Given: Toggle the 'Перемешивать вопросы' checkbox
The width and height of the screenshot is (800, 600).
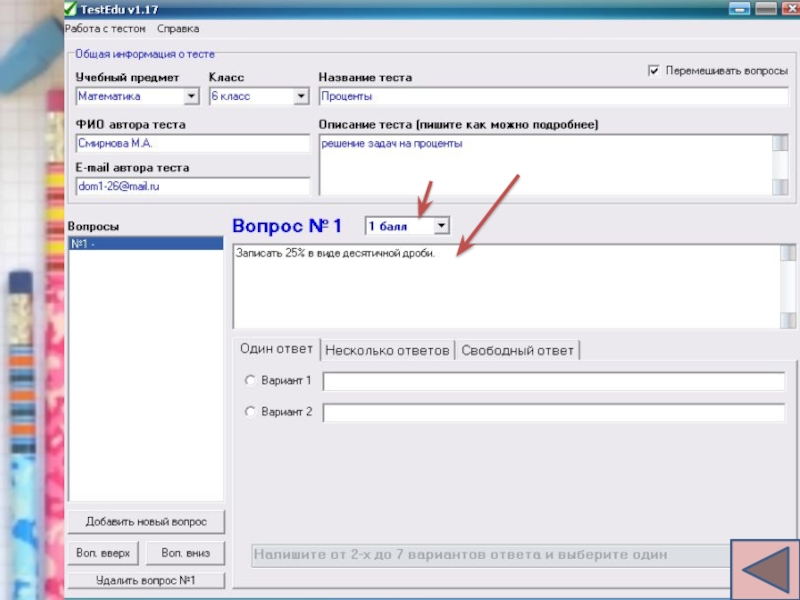Looking at the screenshot, I should point(654,70).
